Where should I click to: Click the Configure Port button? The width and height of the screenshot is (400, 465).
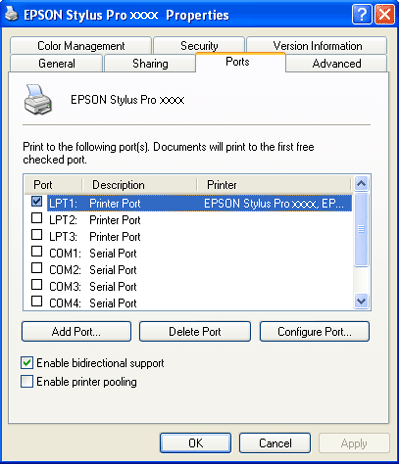click(315, 332)
